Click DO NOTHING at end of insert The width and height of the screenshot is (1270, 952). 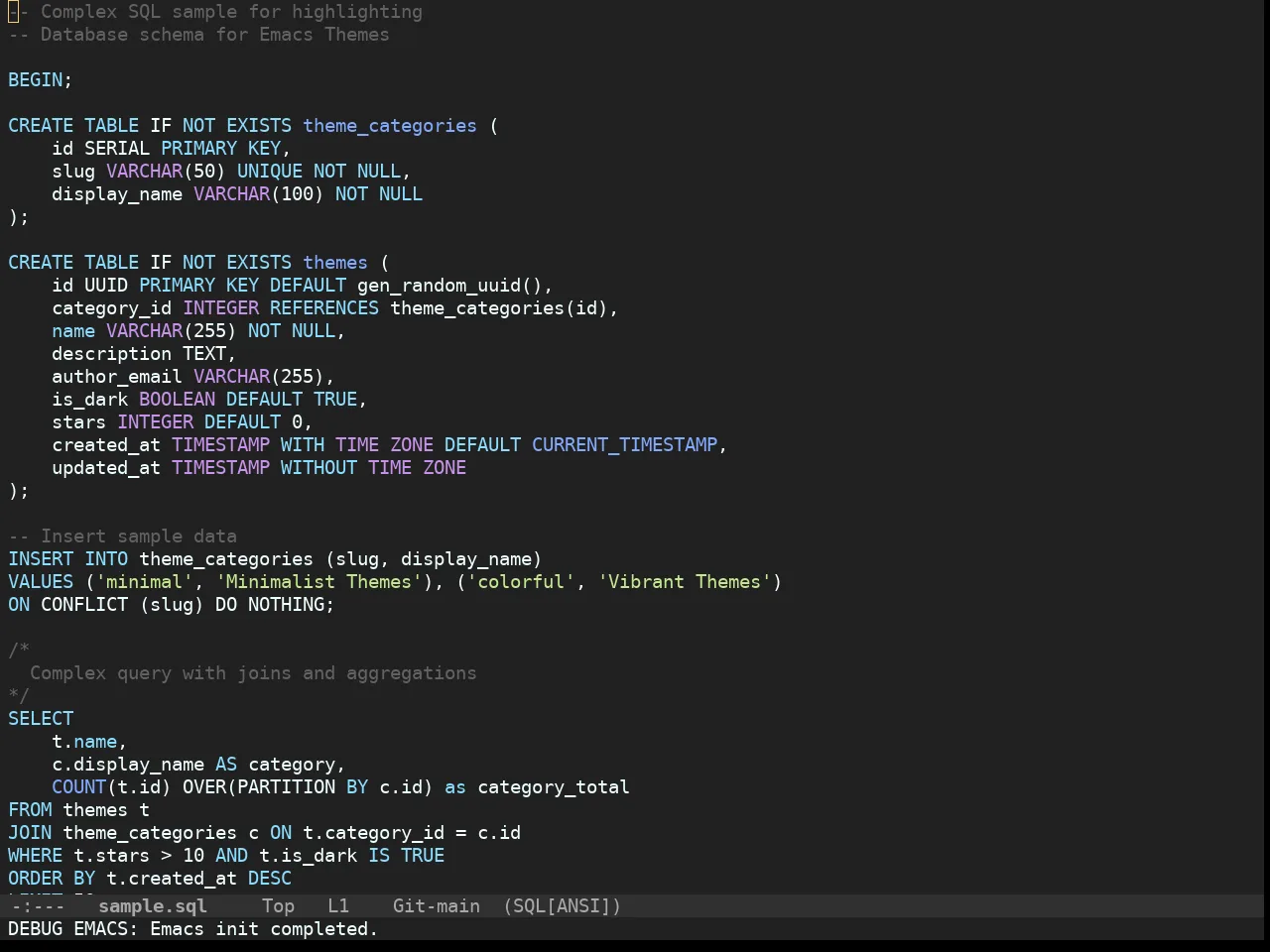pyautogui.click(x=270, y=605)
